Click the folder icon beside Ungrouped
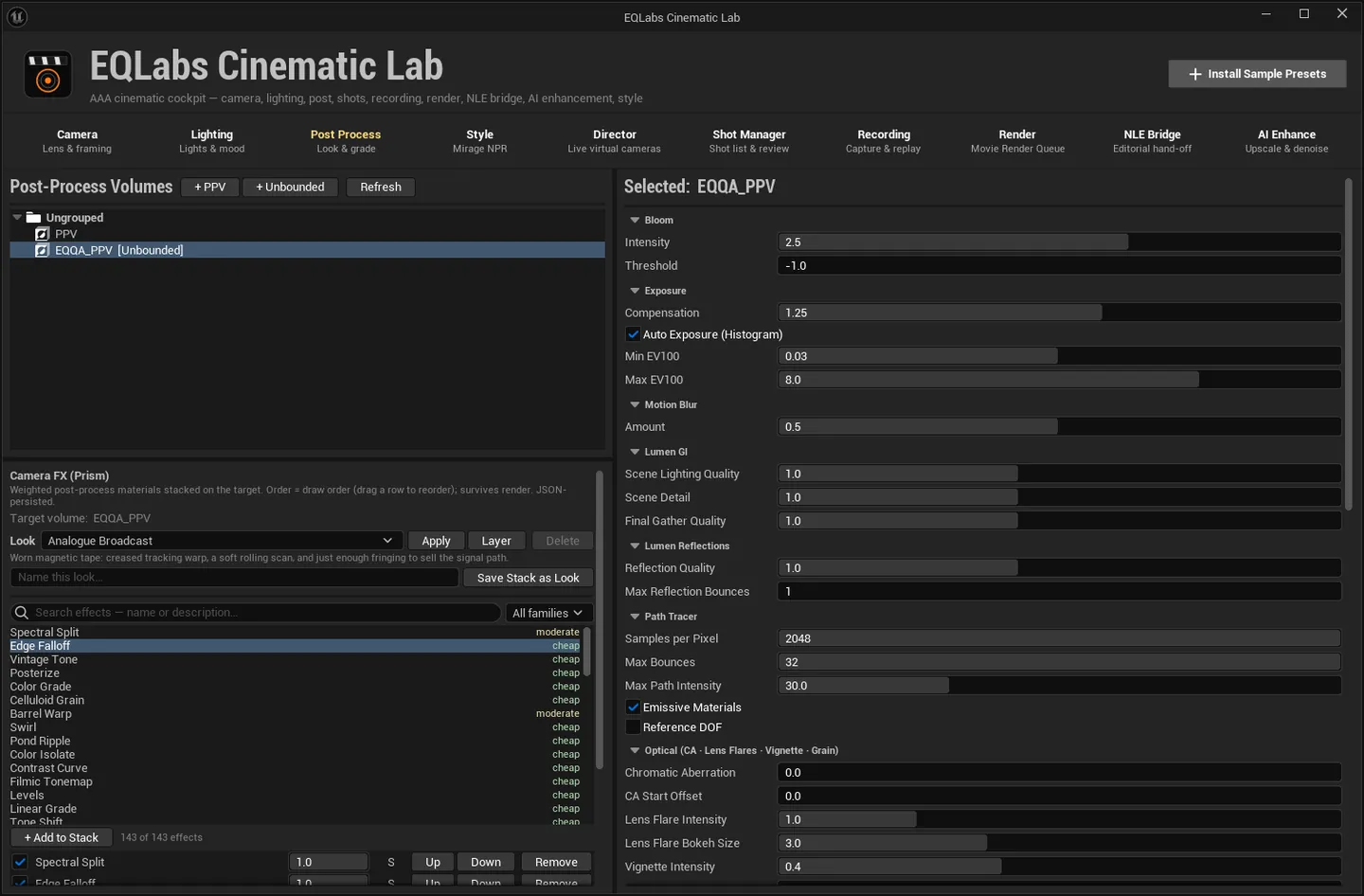The height and width of the screenshot is (896, 1364). tap(34, 217)
